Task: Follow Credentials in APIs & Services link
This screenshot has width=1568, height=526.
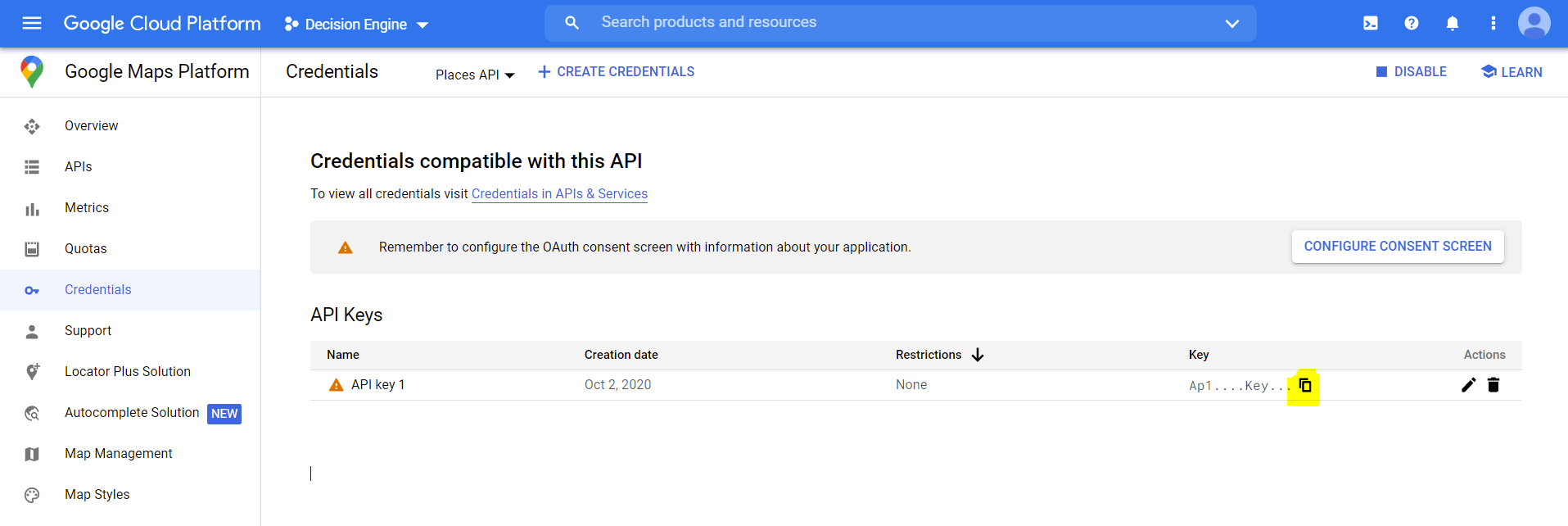Action: (559, 194)
